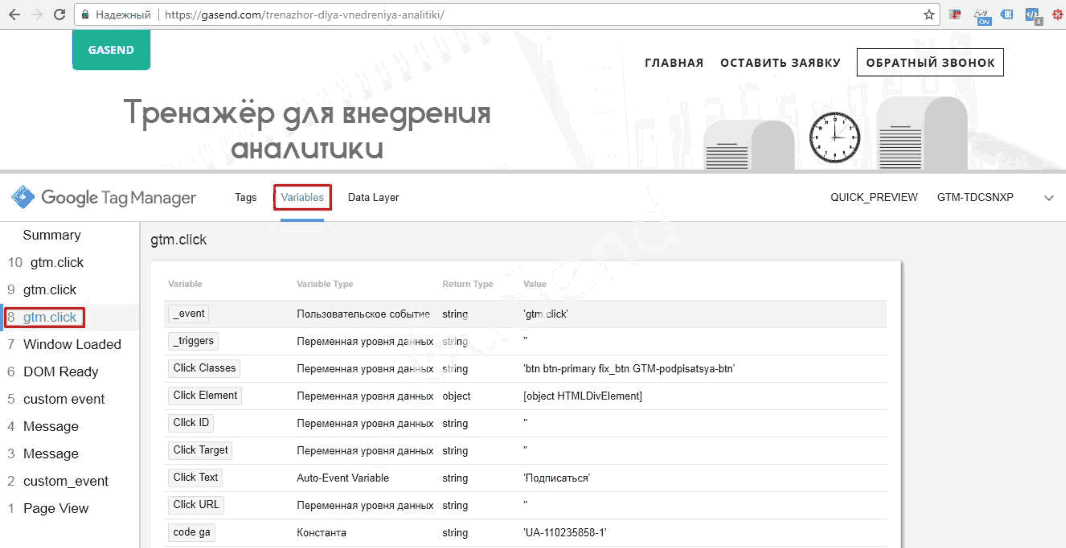Click the Константа variable type cell
Screen dimensions: 1066x548
tap(322, 532)
